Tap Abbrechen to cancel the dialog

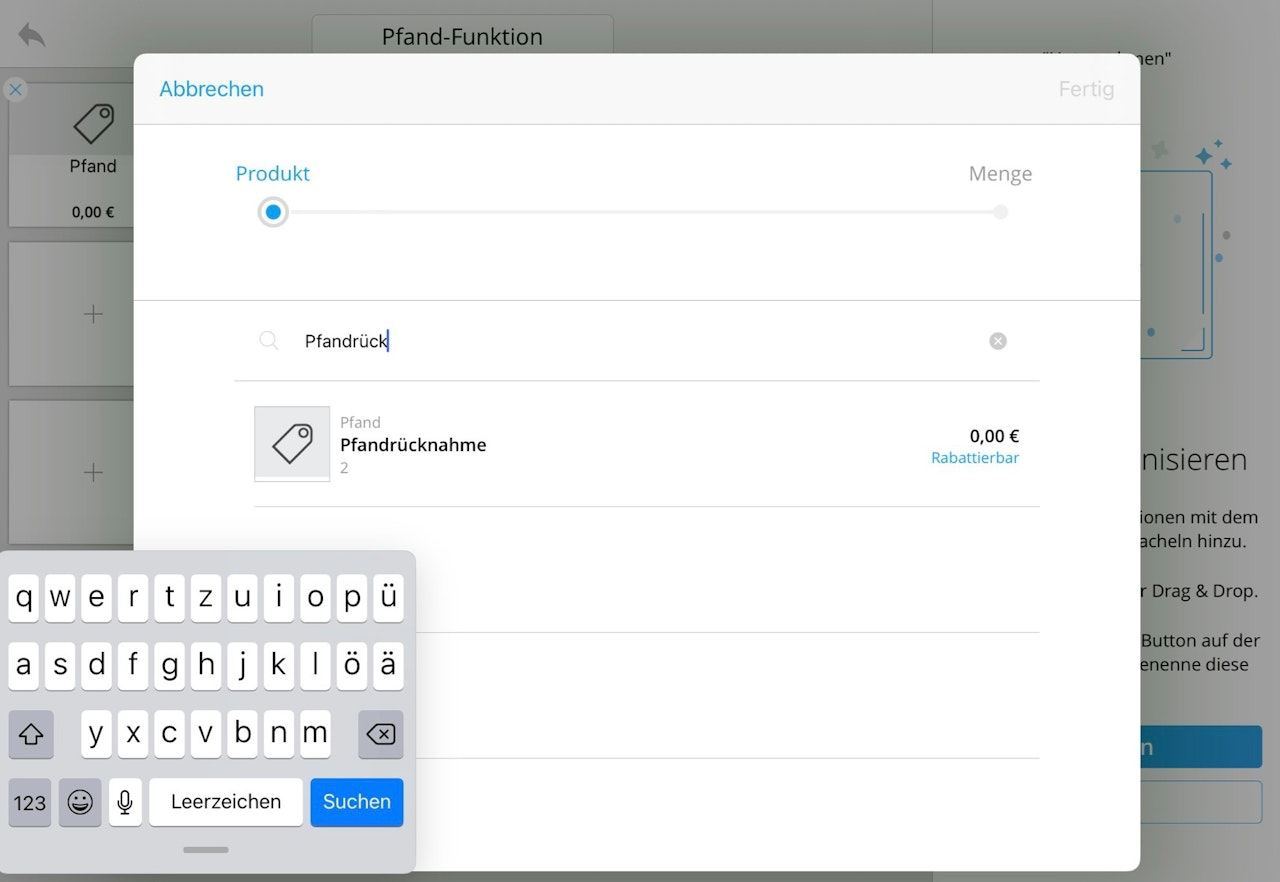(211, 89)
